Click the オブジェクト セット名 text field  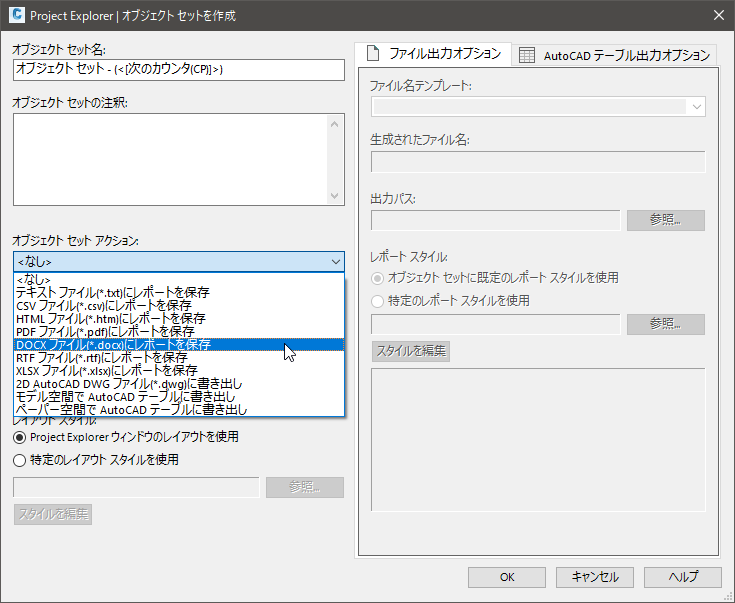179,69
